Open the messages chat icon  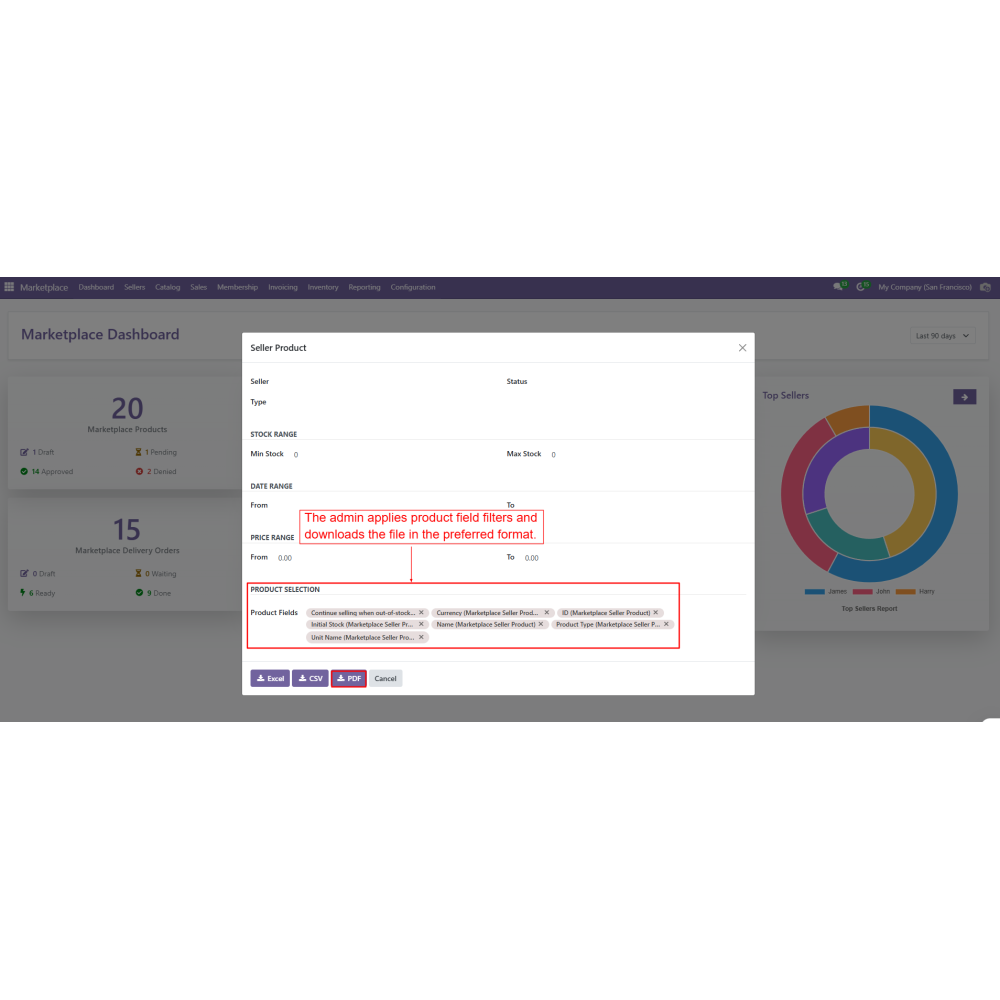[838, 287]
